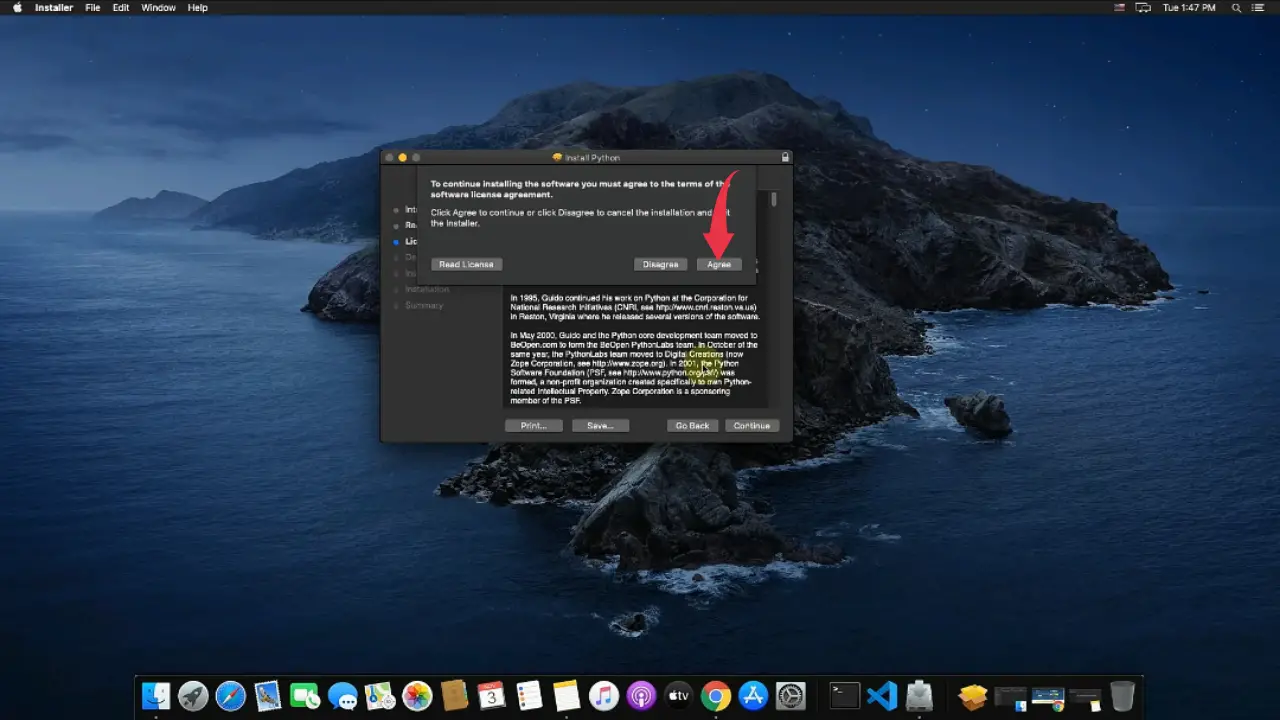
Task: Open Apple TV from the Dock
Action: click(x=678, y=695)
